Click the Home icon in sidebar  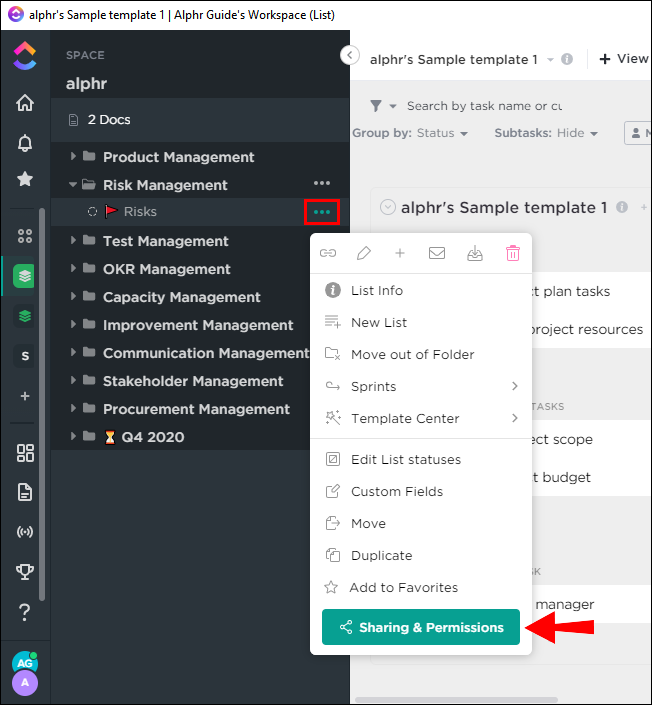tap(25, 103)
